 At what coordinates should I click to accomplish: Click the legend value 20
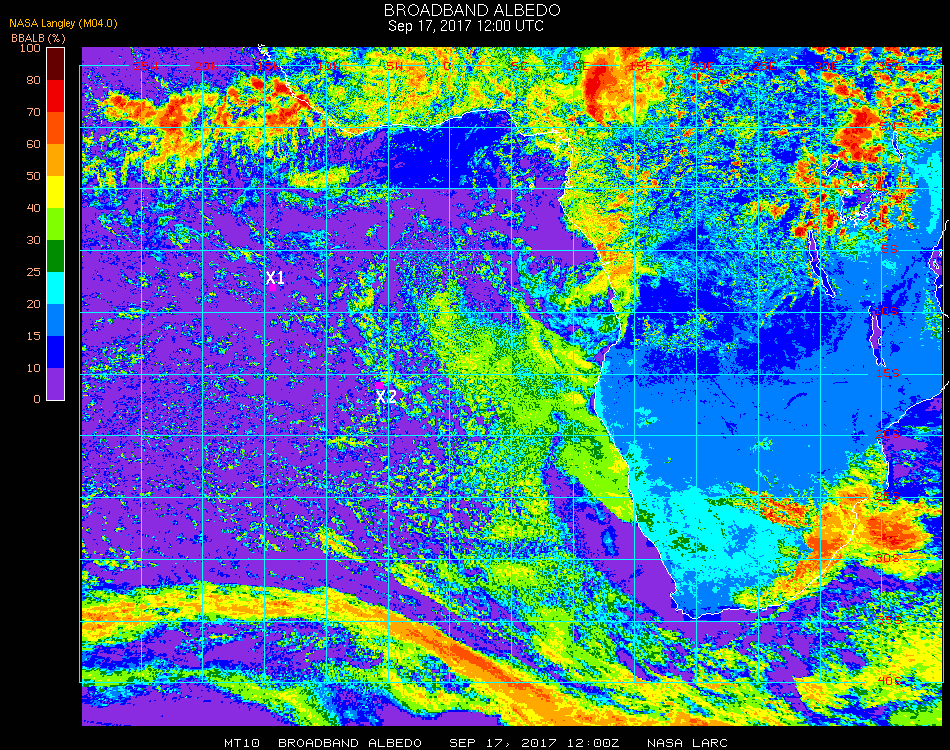point(33,304)
